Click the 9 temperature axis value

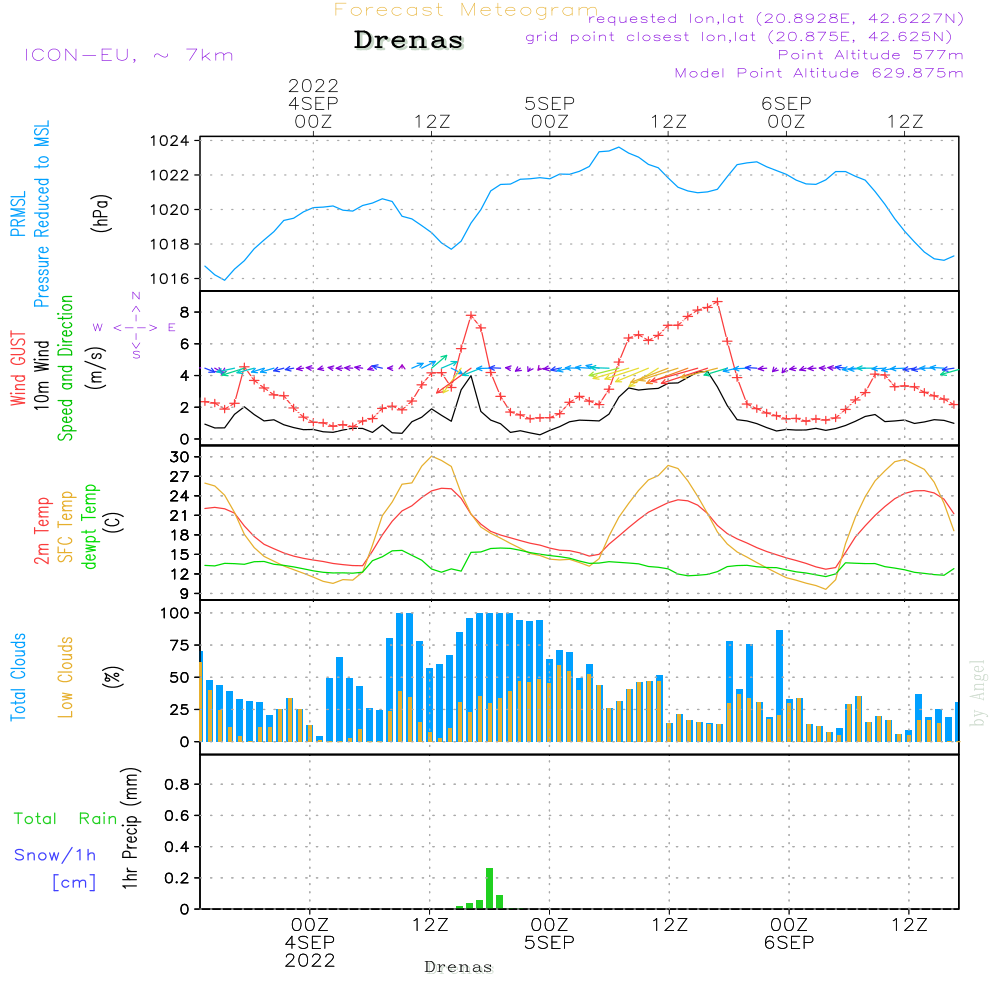185,594
